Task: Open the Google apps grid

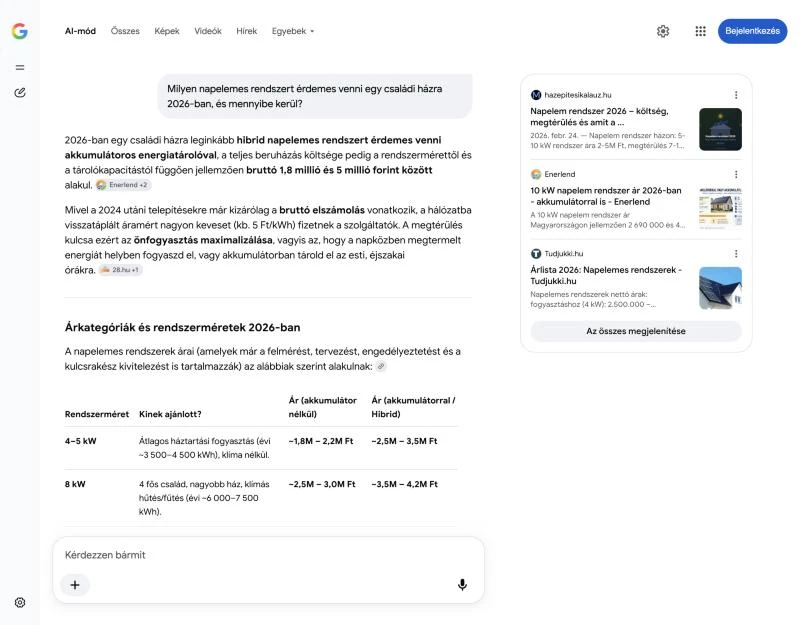Action: click(701, 31)
